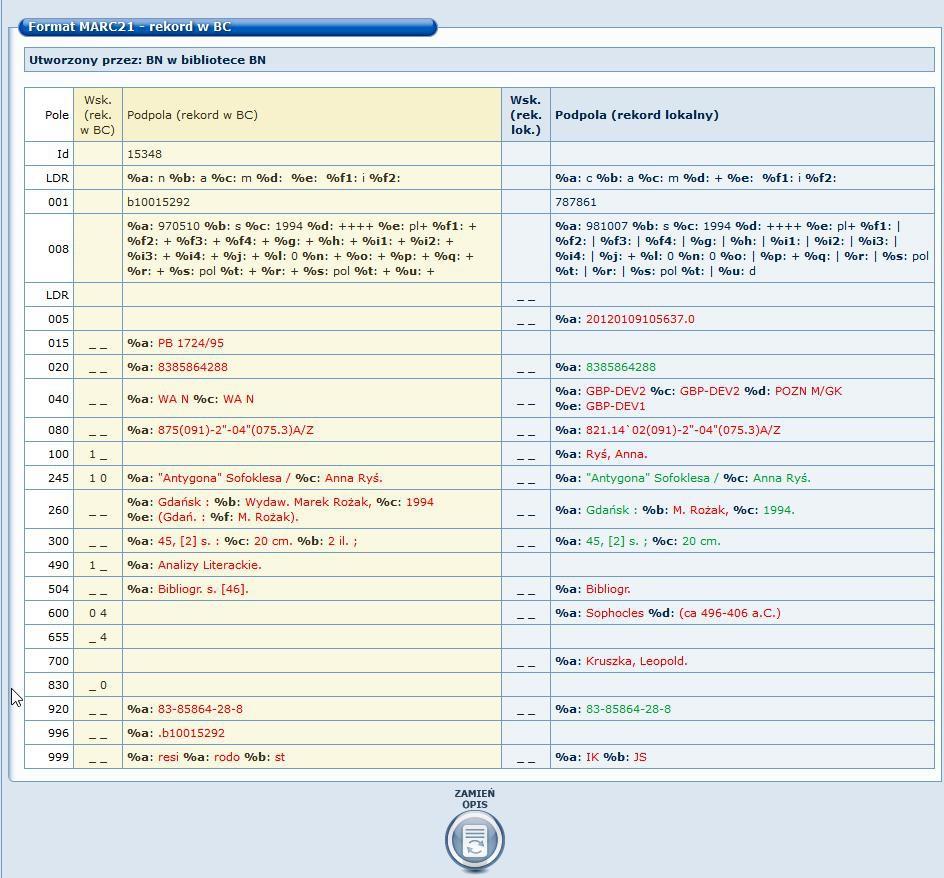
Task: Click 'Kruszka, Leopold.' in field 700
Action: click(636, 661)
